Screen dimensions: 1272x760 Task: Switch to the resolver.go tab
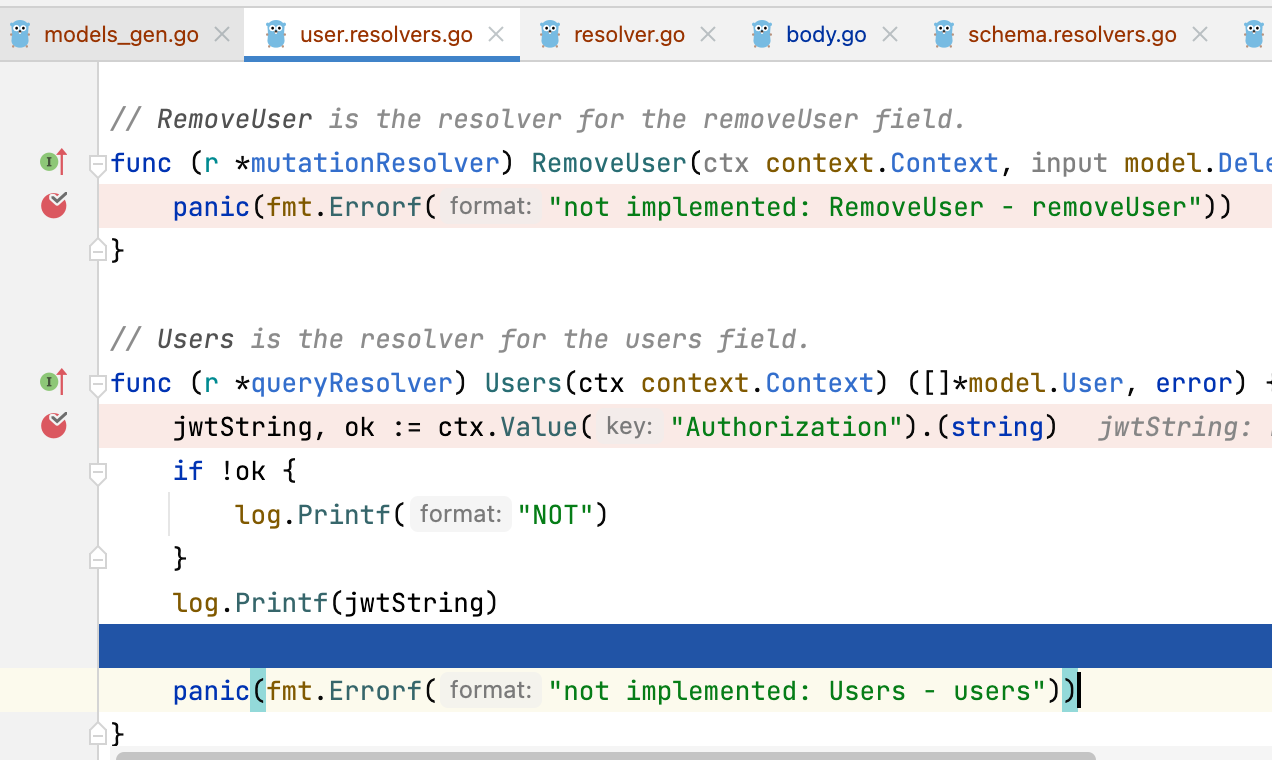[x=628, y=33]
